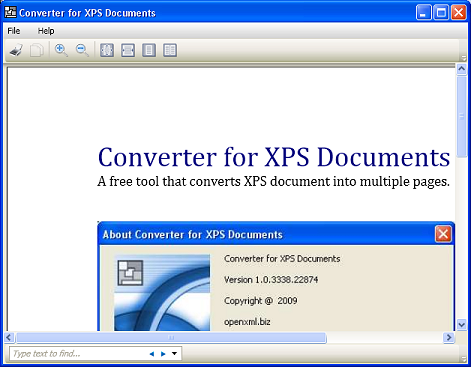
Task: Click the horizontal scrollbar left arrow
Action: [9, 338]
